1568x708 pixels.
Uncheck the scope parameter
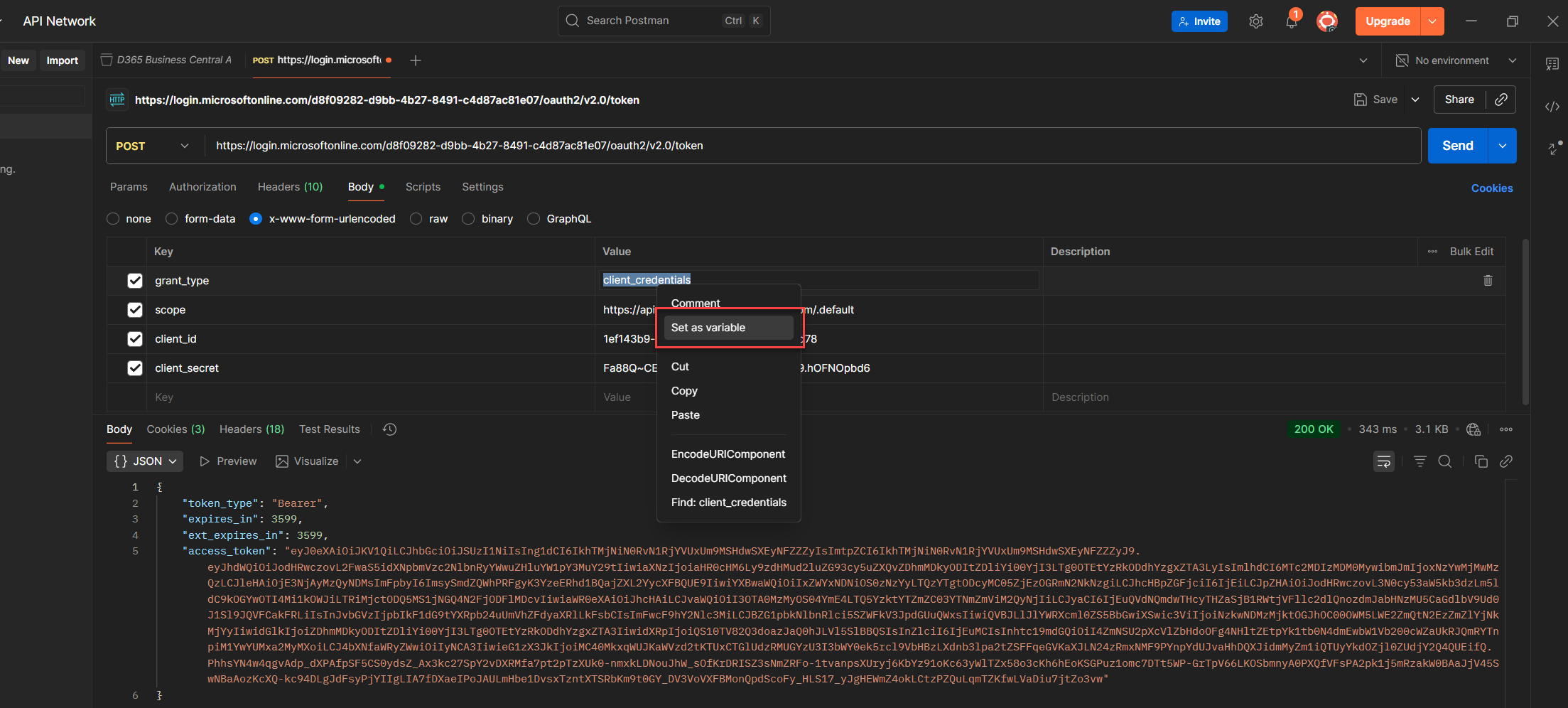(135, 310)
